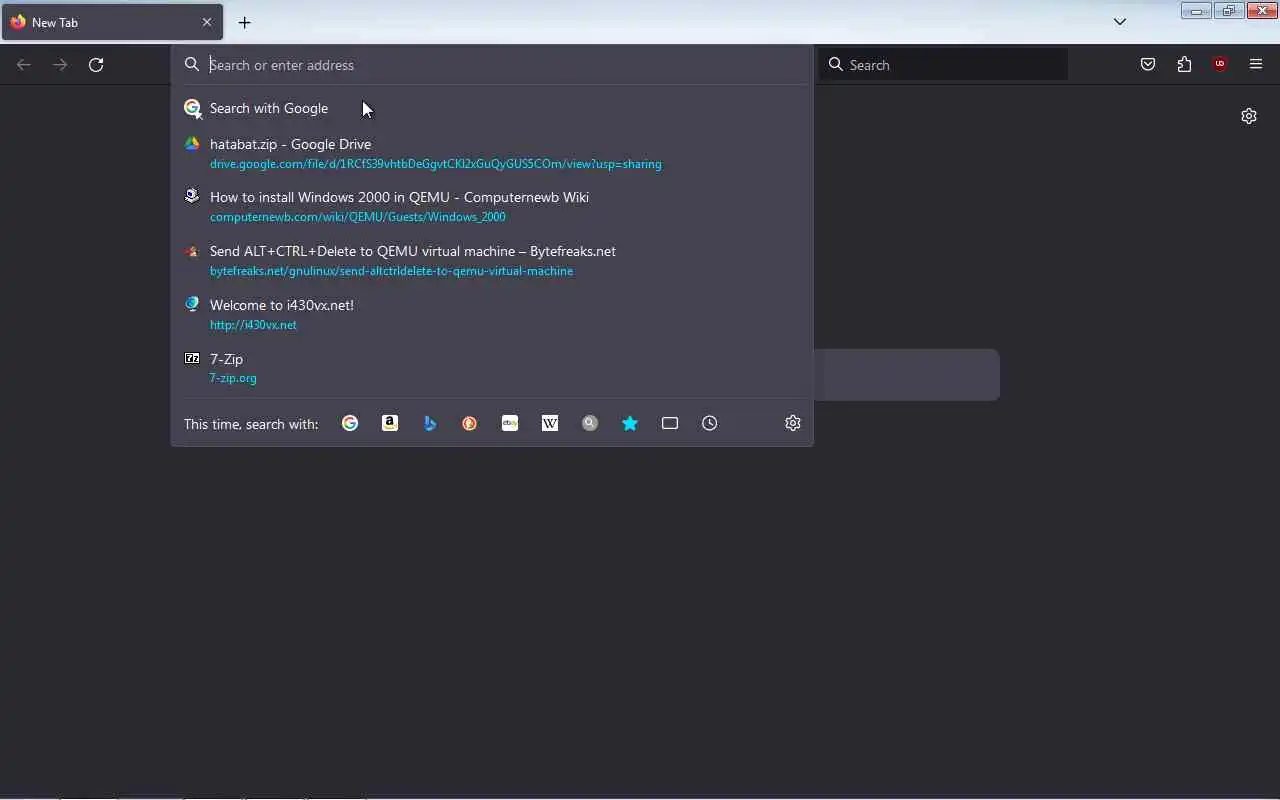Close the New Tab tab
The height and width of the screenshot is (800, 1280).
click(207, 22)
